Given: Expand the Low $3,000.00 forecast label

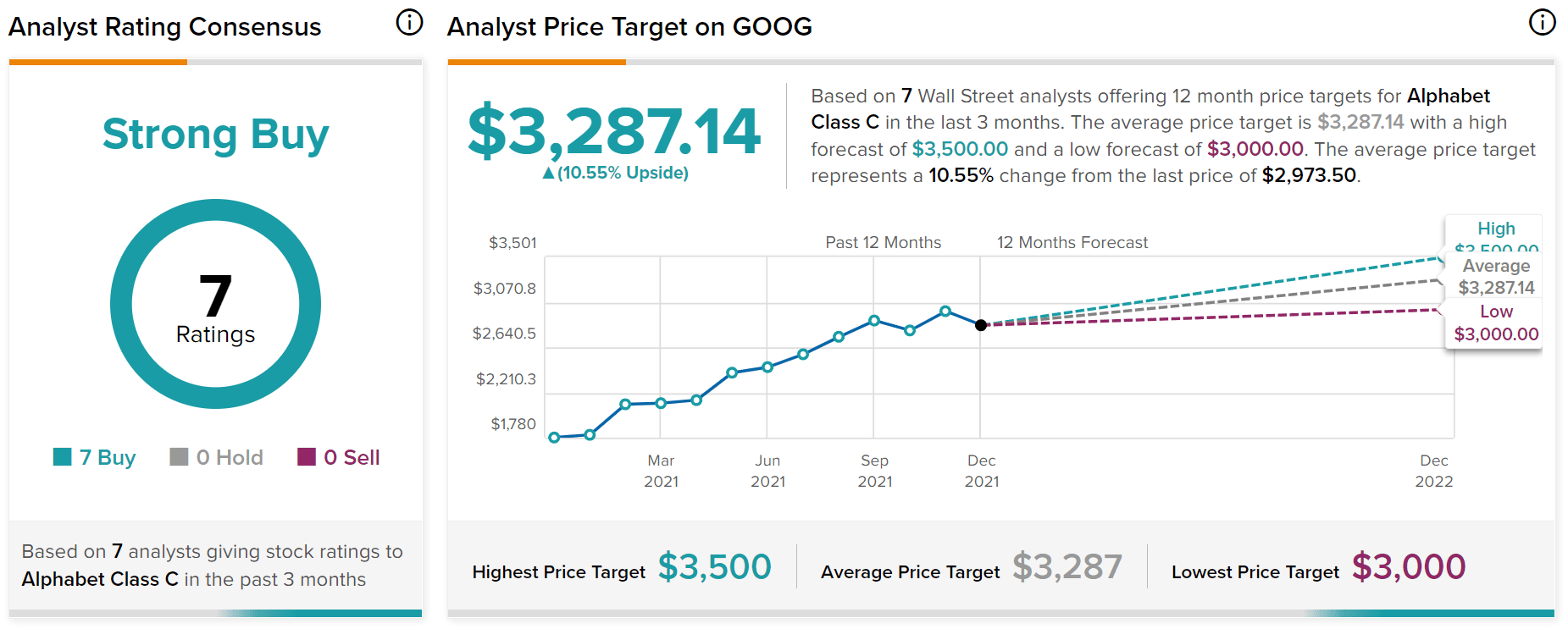Looking at the screenshot, I should pos(1494,323).
